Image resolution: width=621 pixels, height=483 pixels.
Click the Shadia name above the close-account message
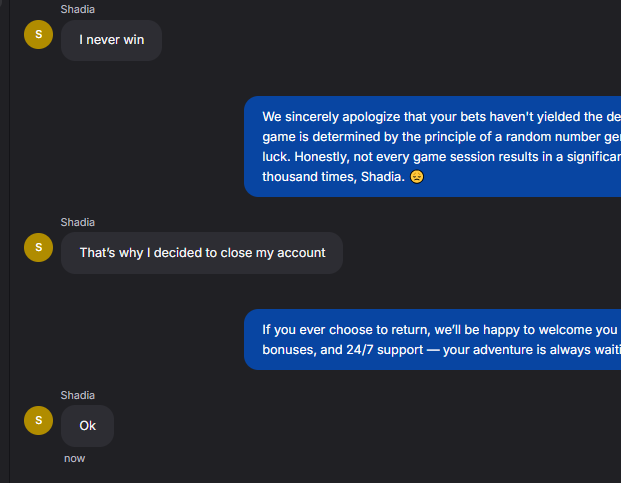pos(78,222)
